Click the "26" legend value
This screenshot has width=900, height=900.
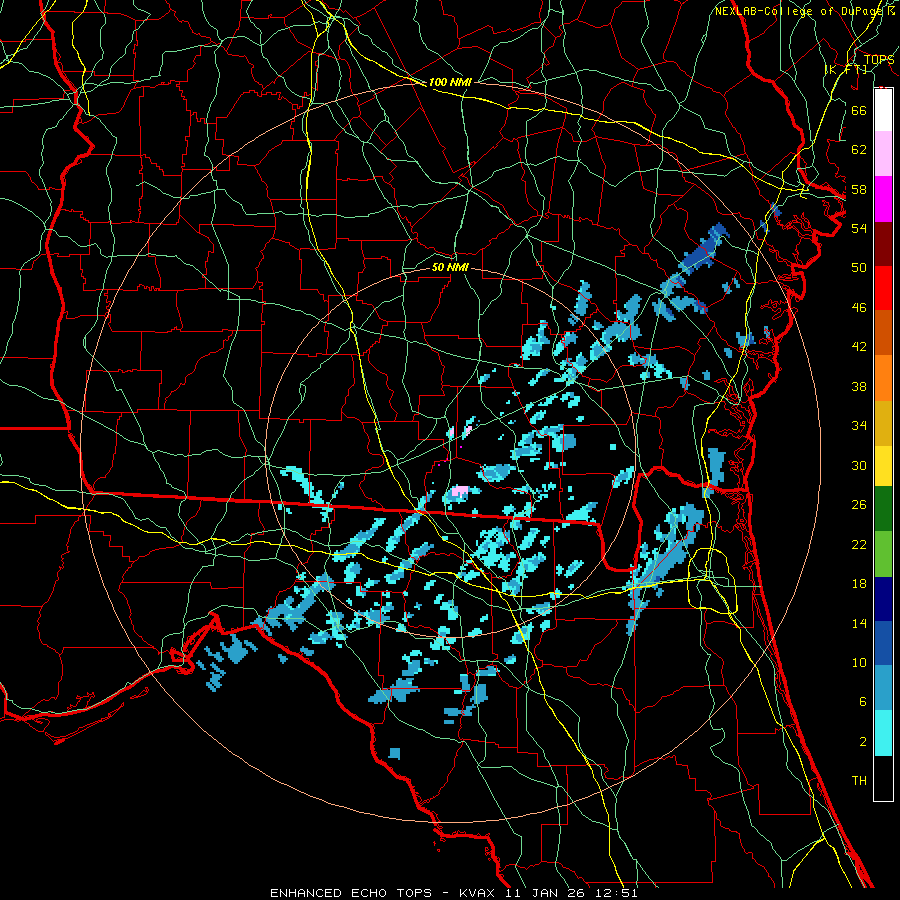(859, 505)
